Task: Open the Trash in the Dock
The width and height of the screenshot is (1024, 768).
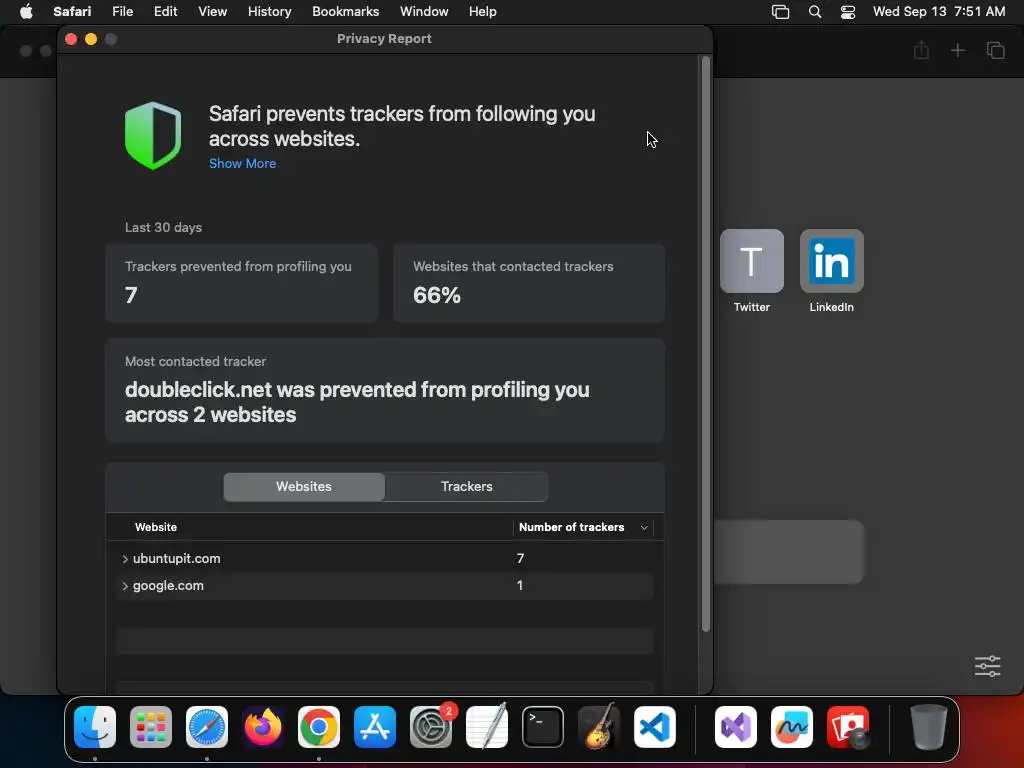Action: (x=929, y=727)
